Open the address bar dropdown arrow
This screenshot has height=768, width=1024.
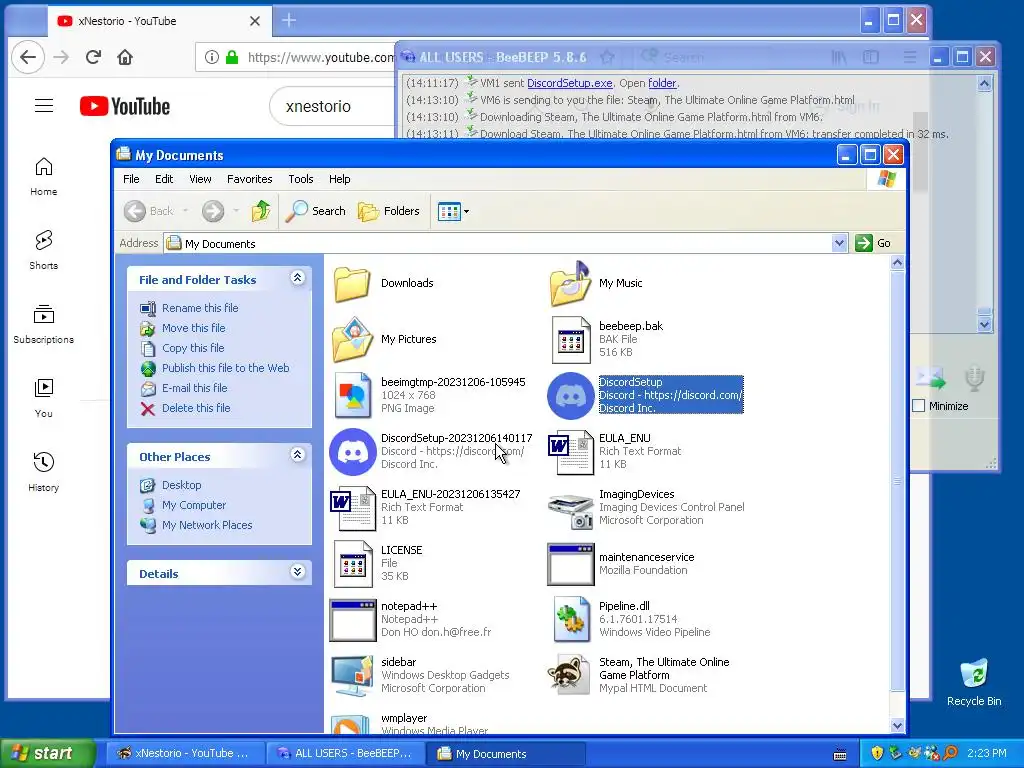coord(839,243)
